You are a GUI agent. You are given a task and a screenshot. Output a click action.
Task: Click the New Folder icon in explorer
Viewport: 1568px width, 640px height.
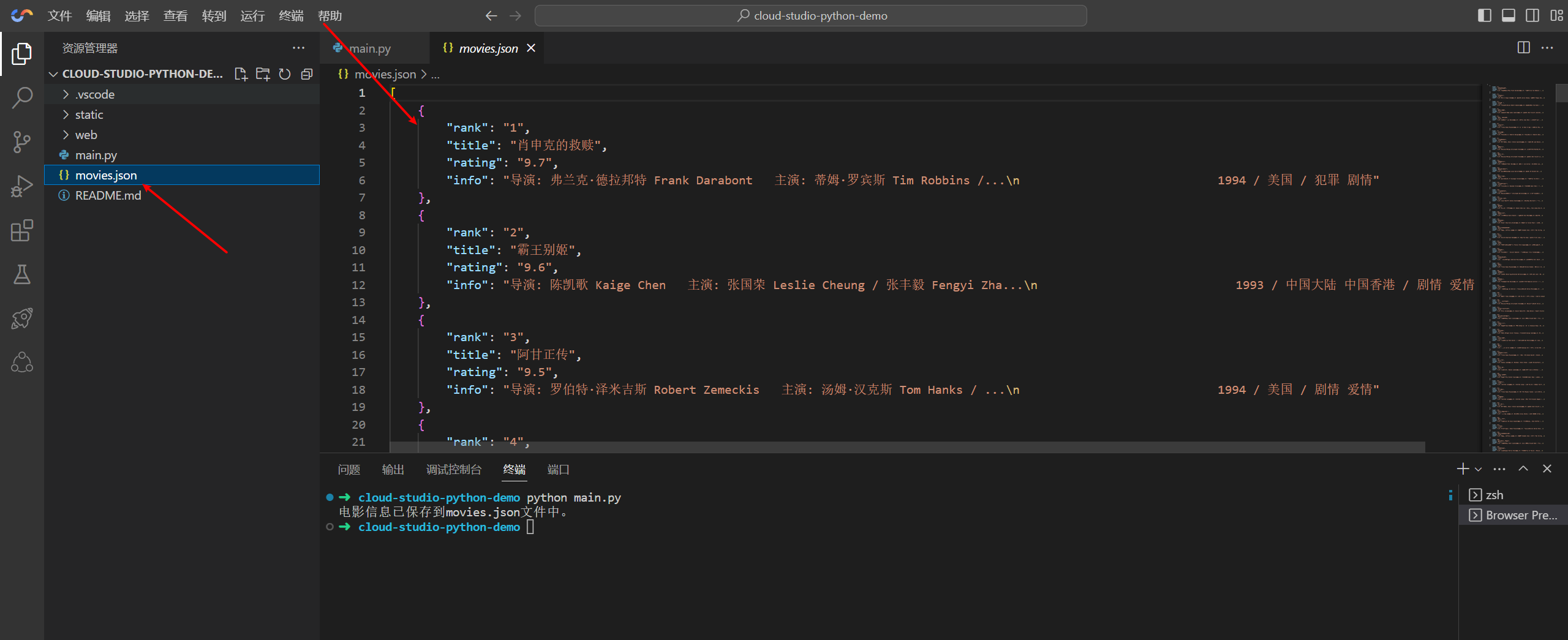point(263,74)
